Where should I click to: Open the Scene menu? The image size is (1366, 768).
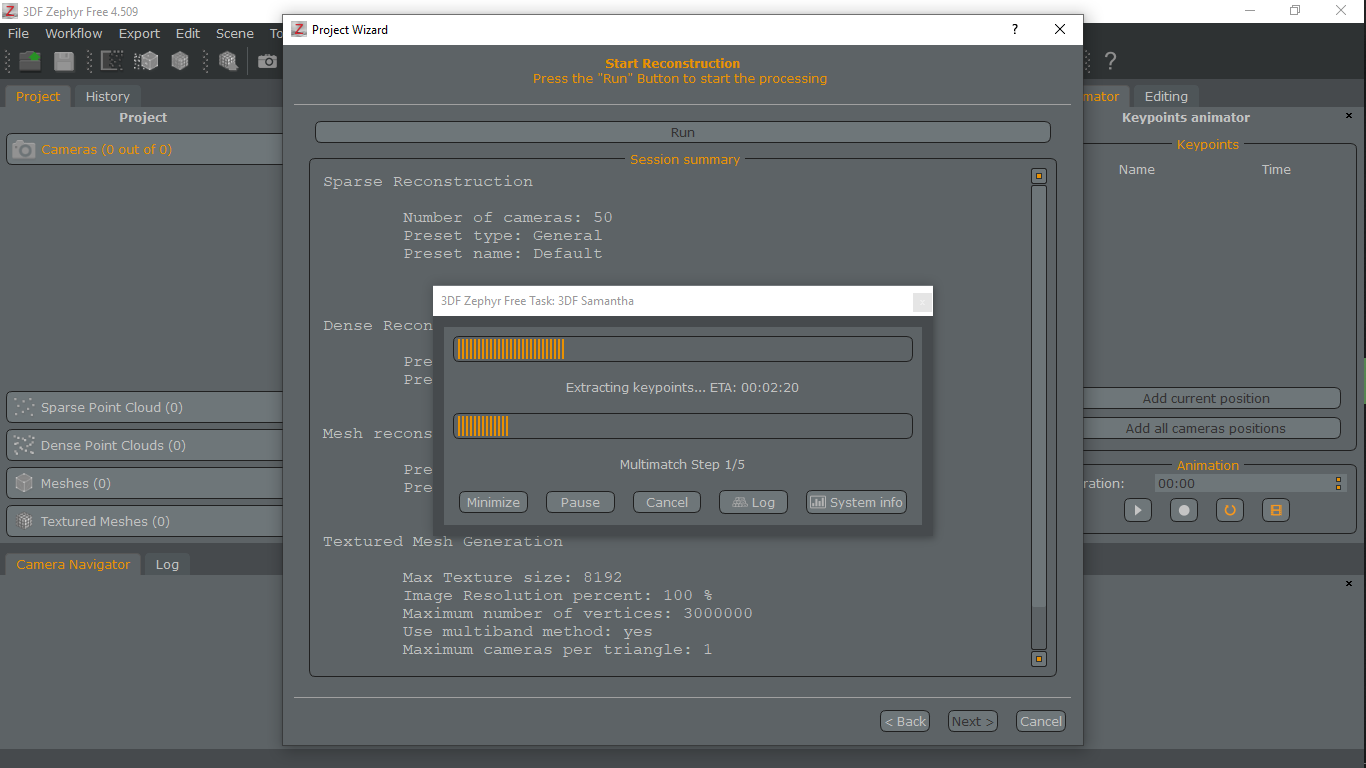point(235,33)
